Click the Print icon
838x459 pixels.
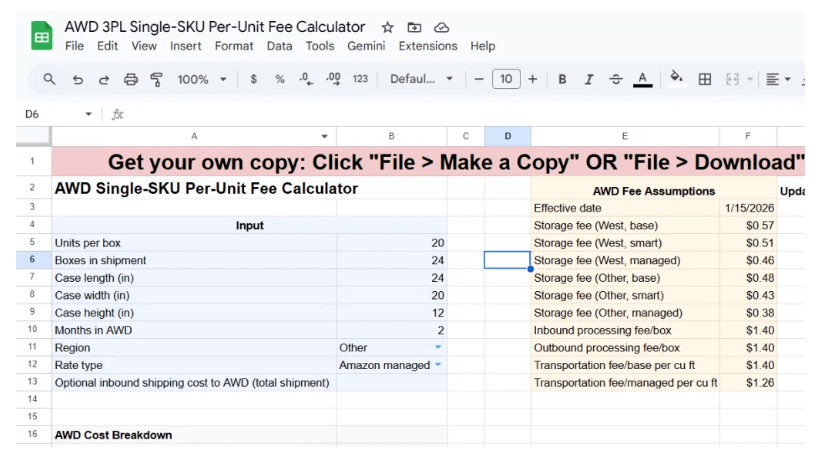click(130, 79)
